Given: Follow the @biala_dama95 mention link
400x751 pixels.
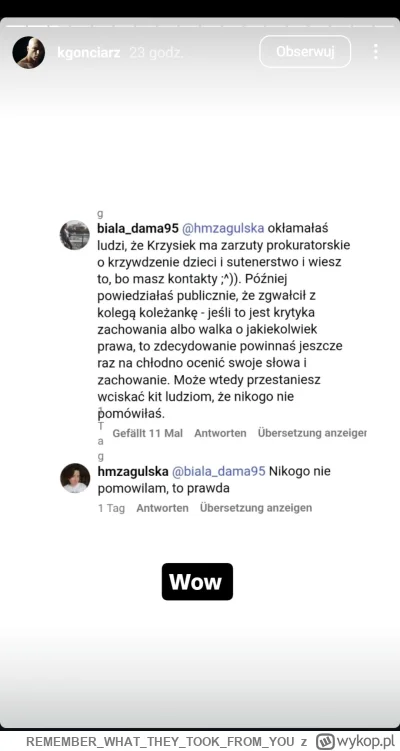Looking at the screenshot, I should click(218, 471).
